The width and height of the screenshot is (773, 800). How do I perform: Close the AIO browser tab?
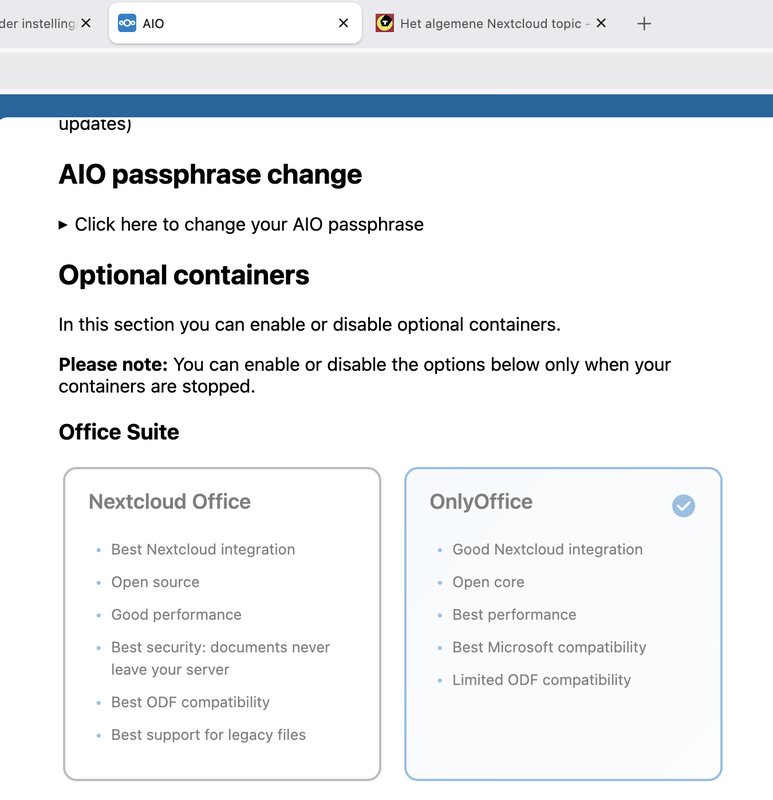tap(343, 23)
